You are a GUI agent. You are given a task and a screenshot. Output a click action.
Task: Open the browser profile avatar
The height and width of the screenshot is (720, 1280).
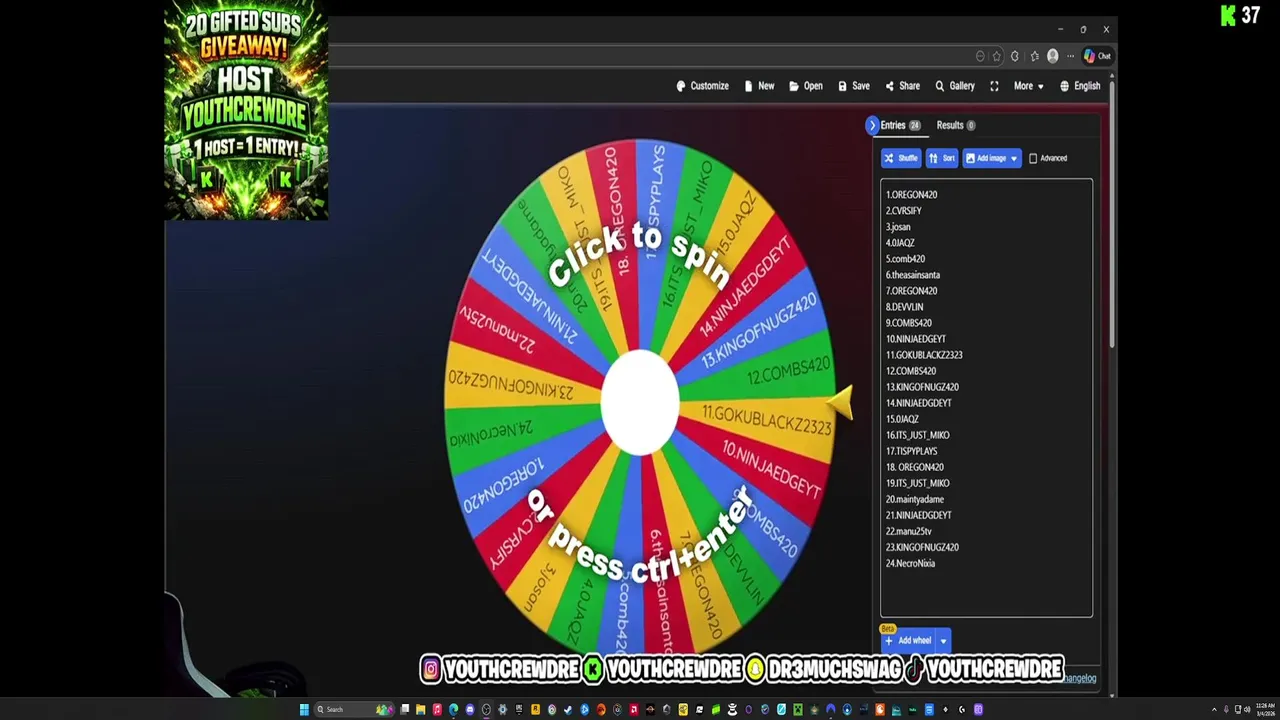point(1052,56)
